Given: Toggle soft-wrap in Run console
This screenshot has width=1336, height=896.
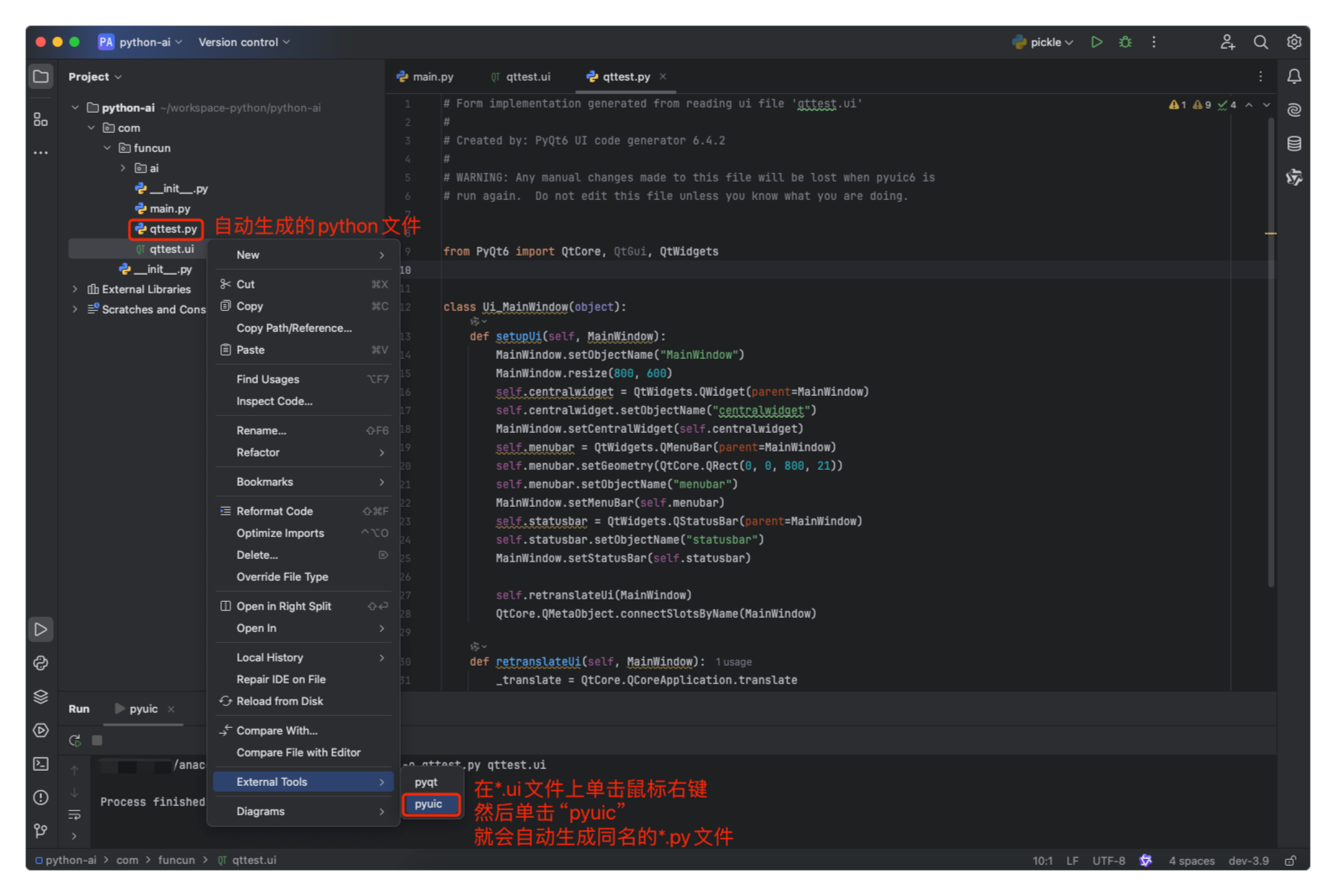Looking at the screenshot, I should [75, 814].
